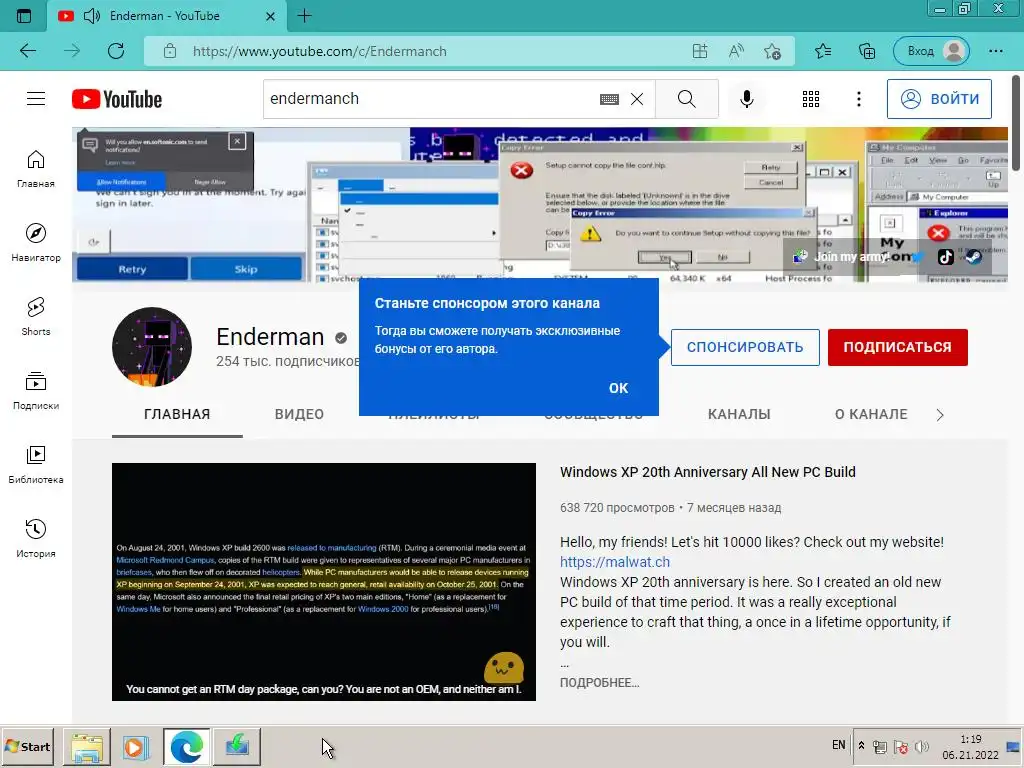
Task: Click the browser address bar URL
Action: click(319, 51)
